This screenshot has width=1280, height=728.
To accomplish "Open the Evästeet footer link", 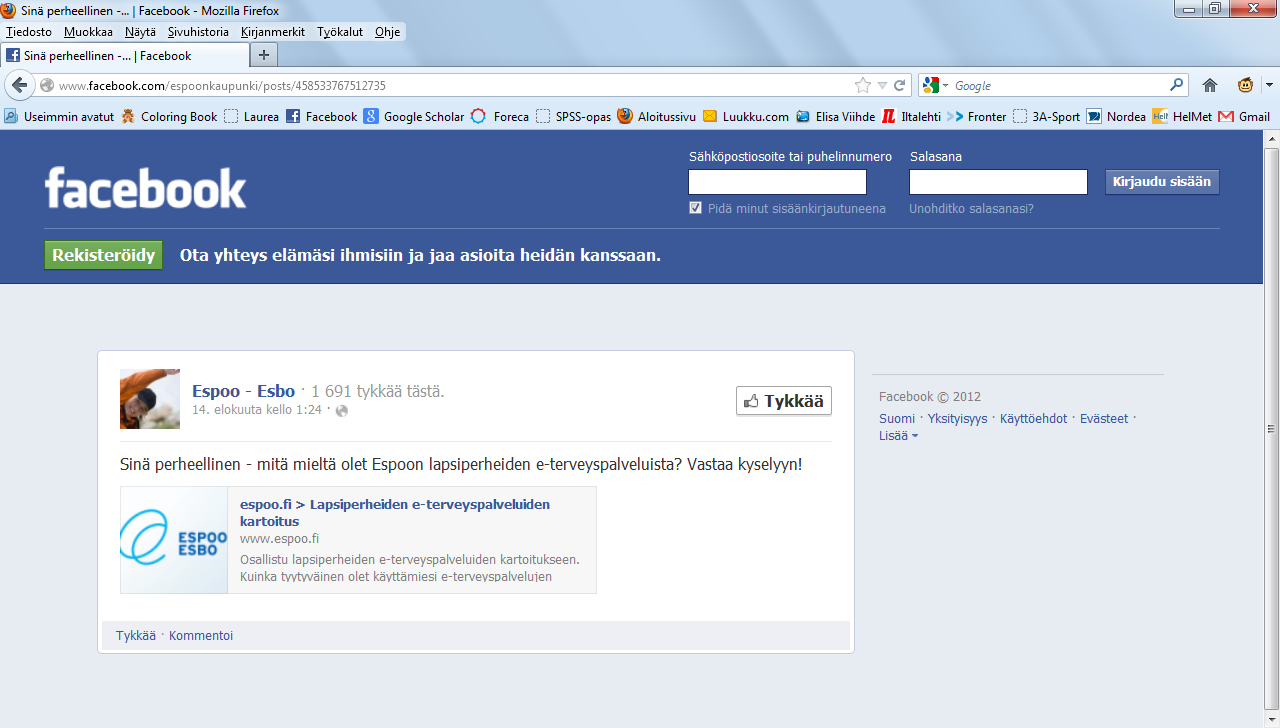I will 1104,419.
